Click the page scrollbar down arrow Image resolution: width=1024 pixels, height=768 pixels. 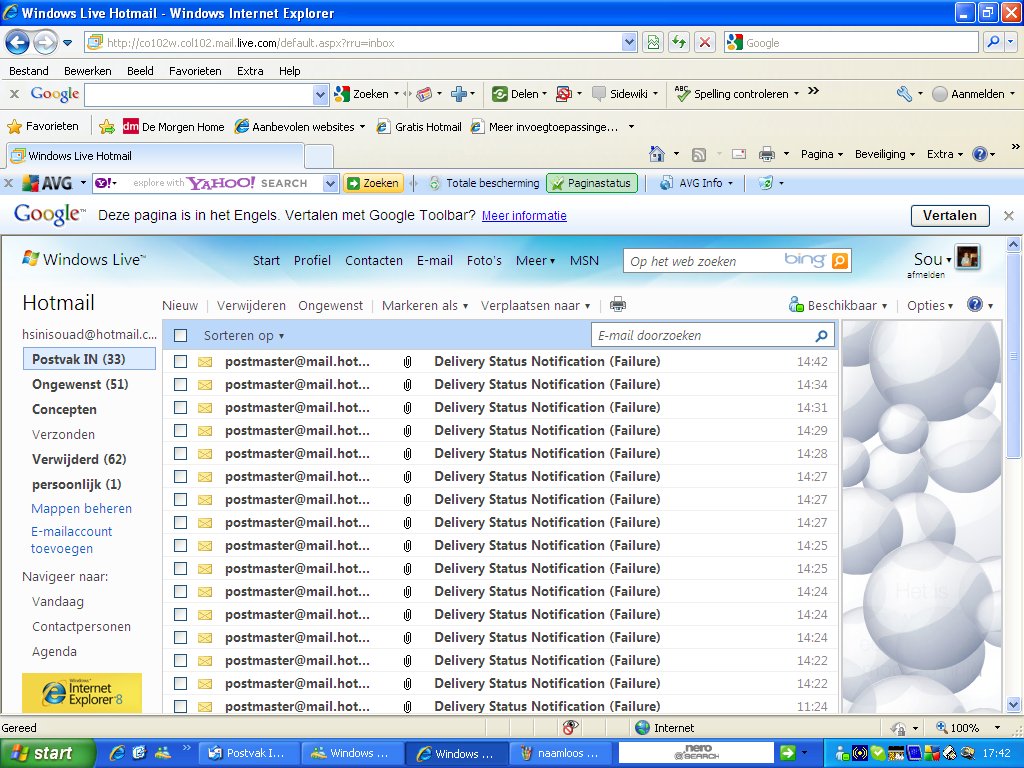pos(1014,705)
